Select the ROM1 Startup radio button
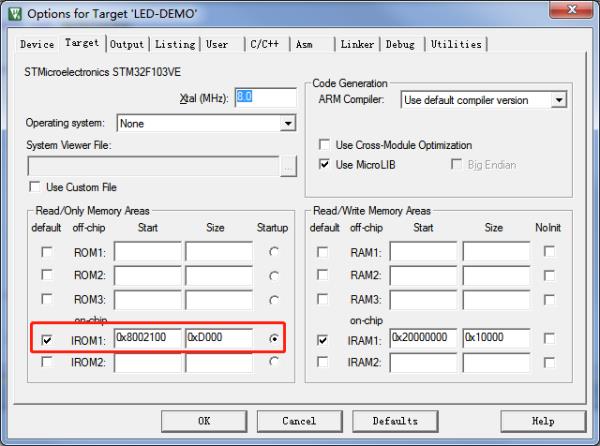This screenshot has height=446, width=600. click(x=273, y=252)
